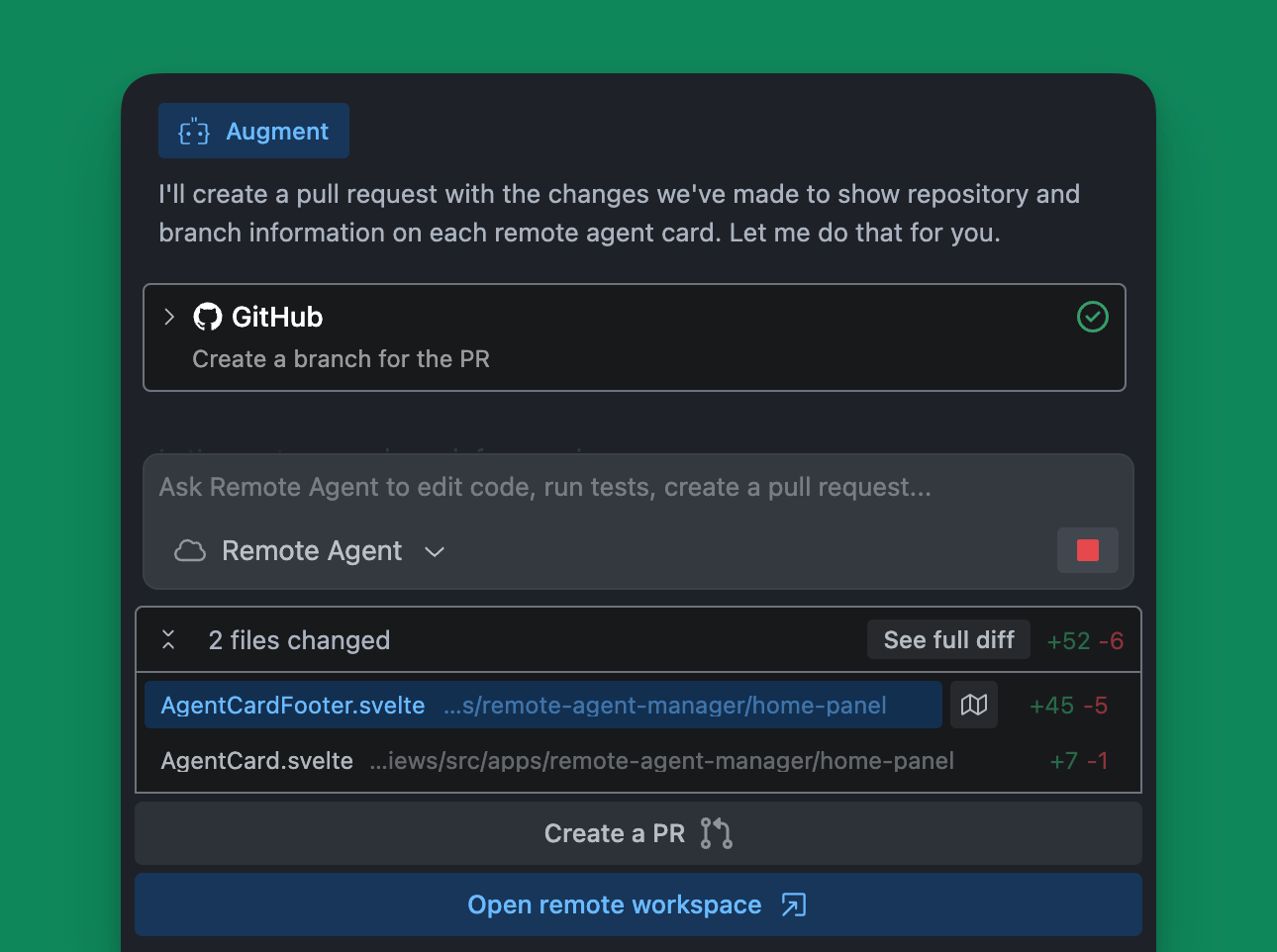Open the diff map view for AgentCardFooter.svelte
Screen dimensions: 1277x952
[974, 704]
